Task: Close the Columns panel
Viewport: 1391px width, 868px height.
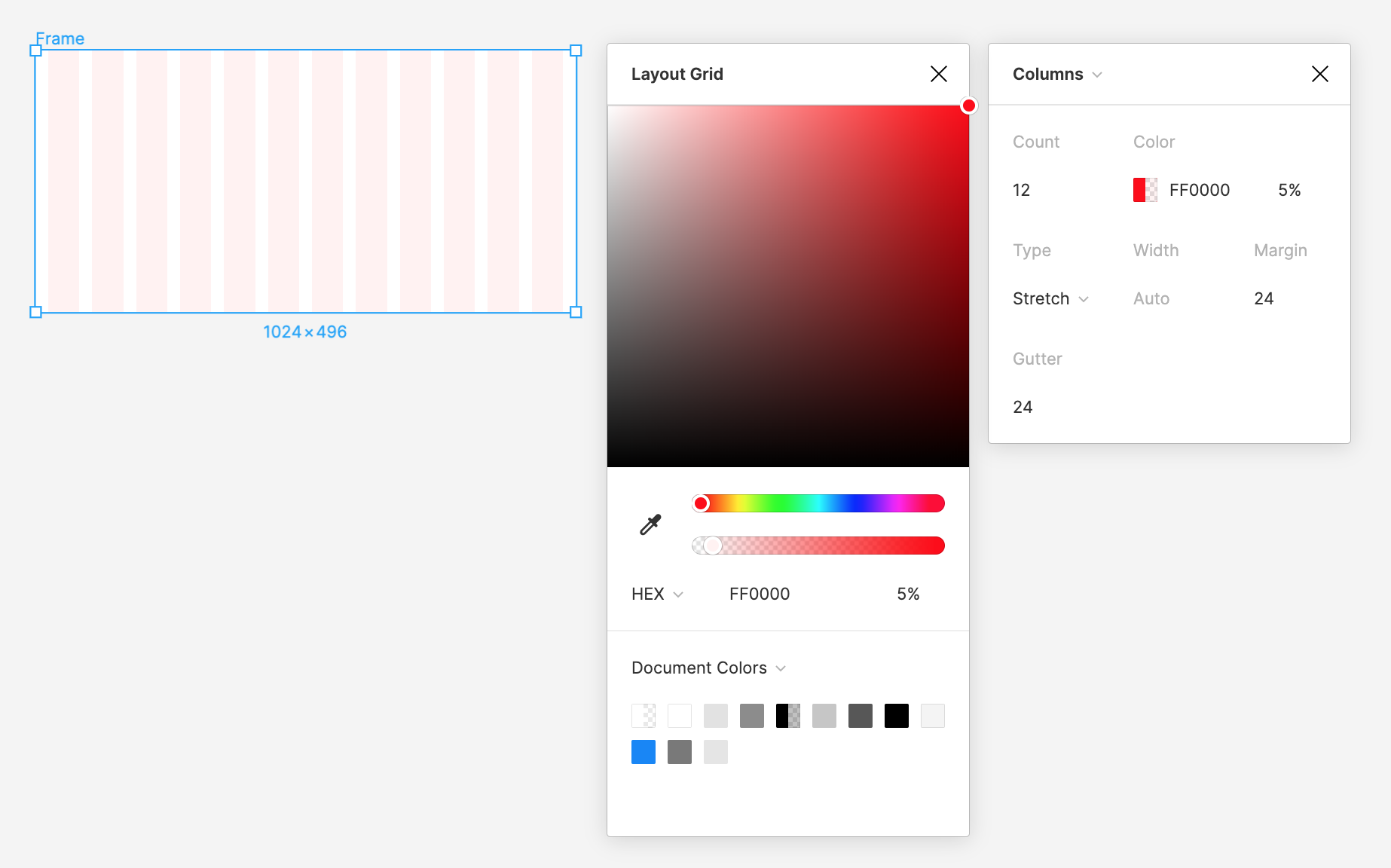Action: click(1320, 74)
